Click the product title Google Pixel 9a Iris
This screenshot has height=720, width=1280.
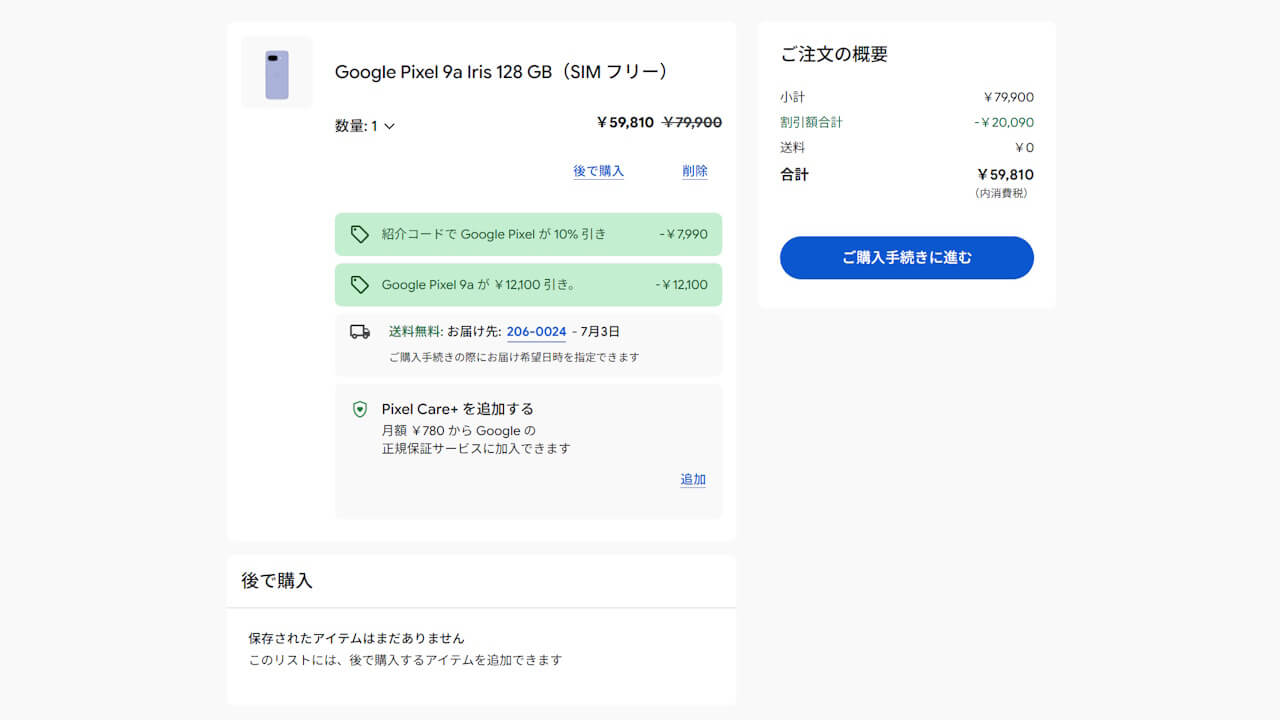point(501,72)
